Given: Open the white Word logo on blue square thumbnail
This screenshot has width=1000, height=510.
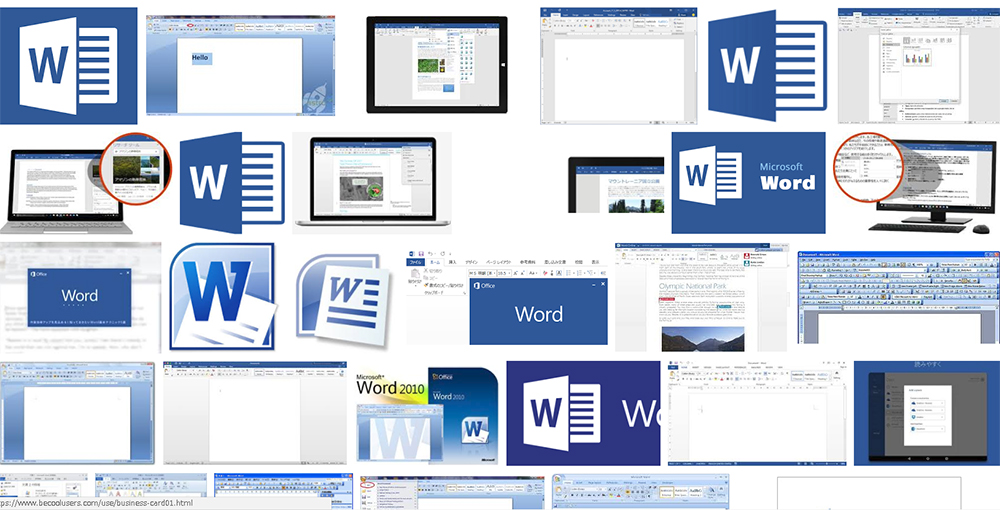Looking at the screenshot, I should pyautogui.click(x=68, y=66).
